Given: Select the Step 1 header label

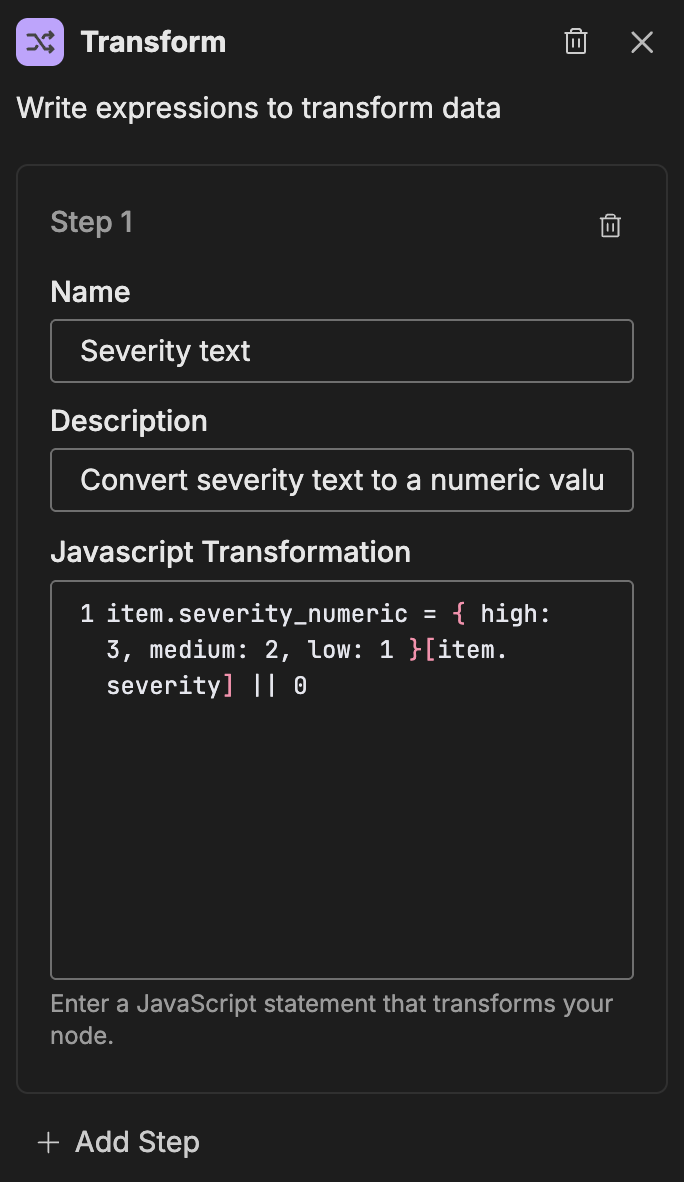Looking at the screenshot, I should pos(91,222).
